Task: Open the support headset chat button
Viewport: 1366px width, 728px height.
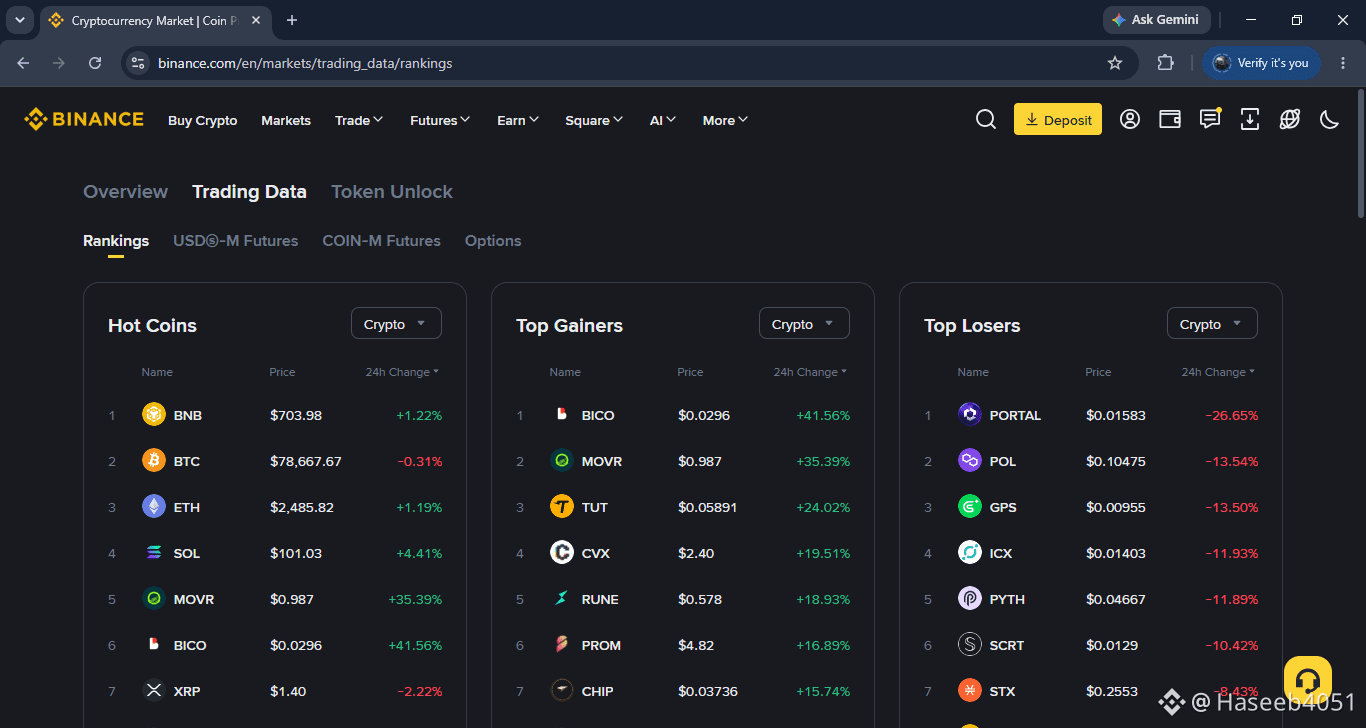Action: (x=1308, y=680)
